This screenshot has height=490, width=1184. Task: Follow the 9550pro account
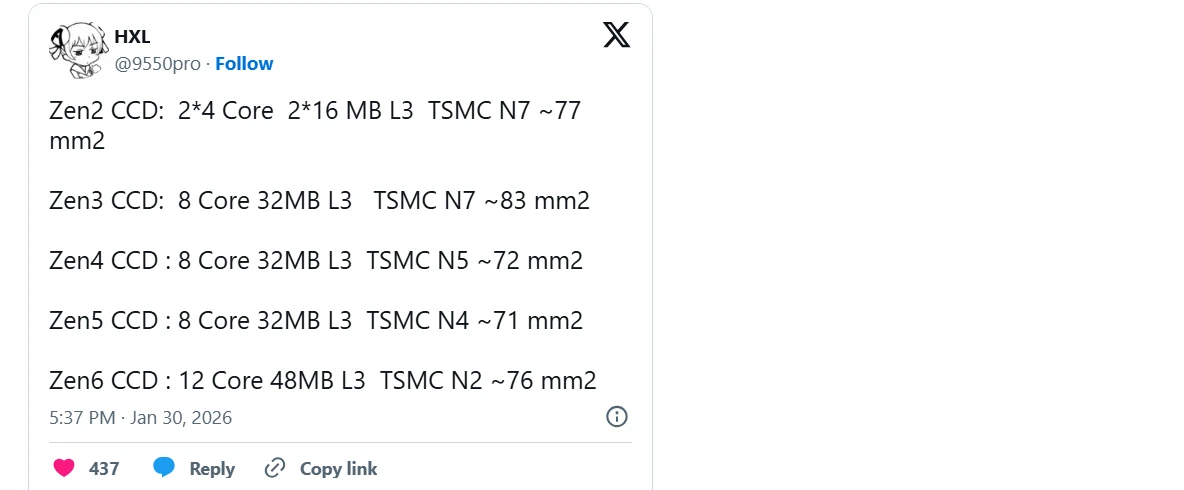click(x=244, y=64)
